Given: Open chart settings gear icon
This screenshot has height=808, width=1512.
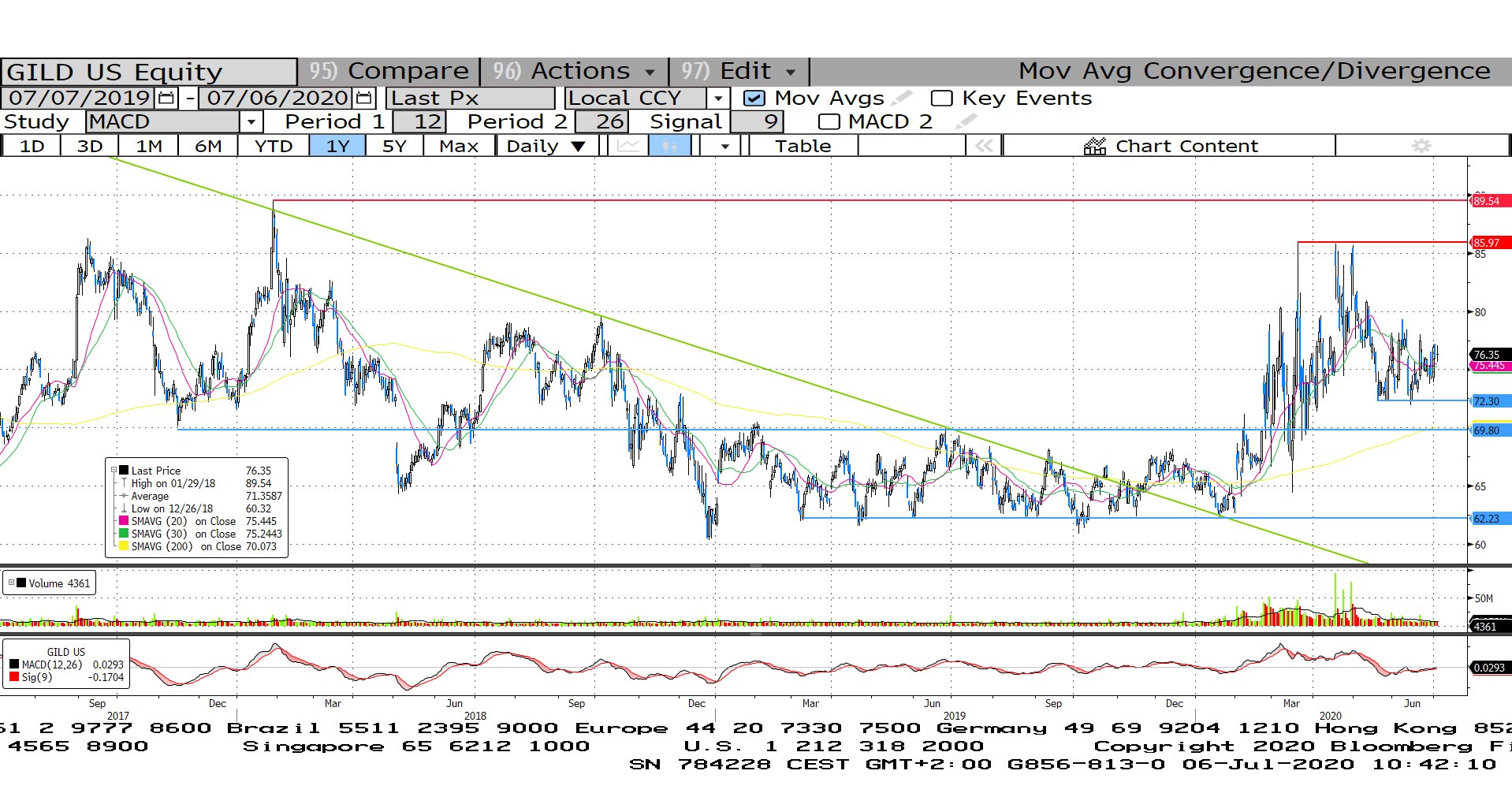Looking at the screenshot, I should pyautogui.click(x=1421, y=146).
